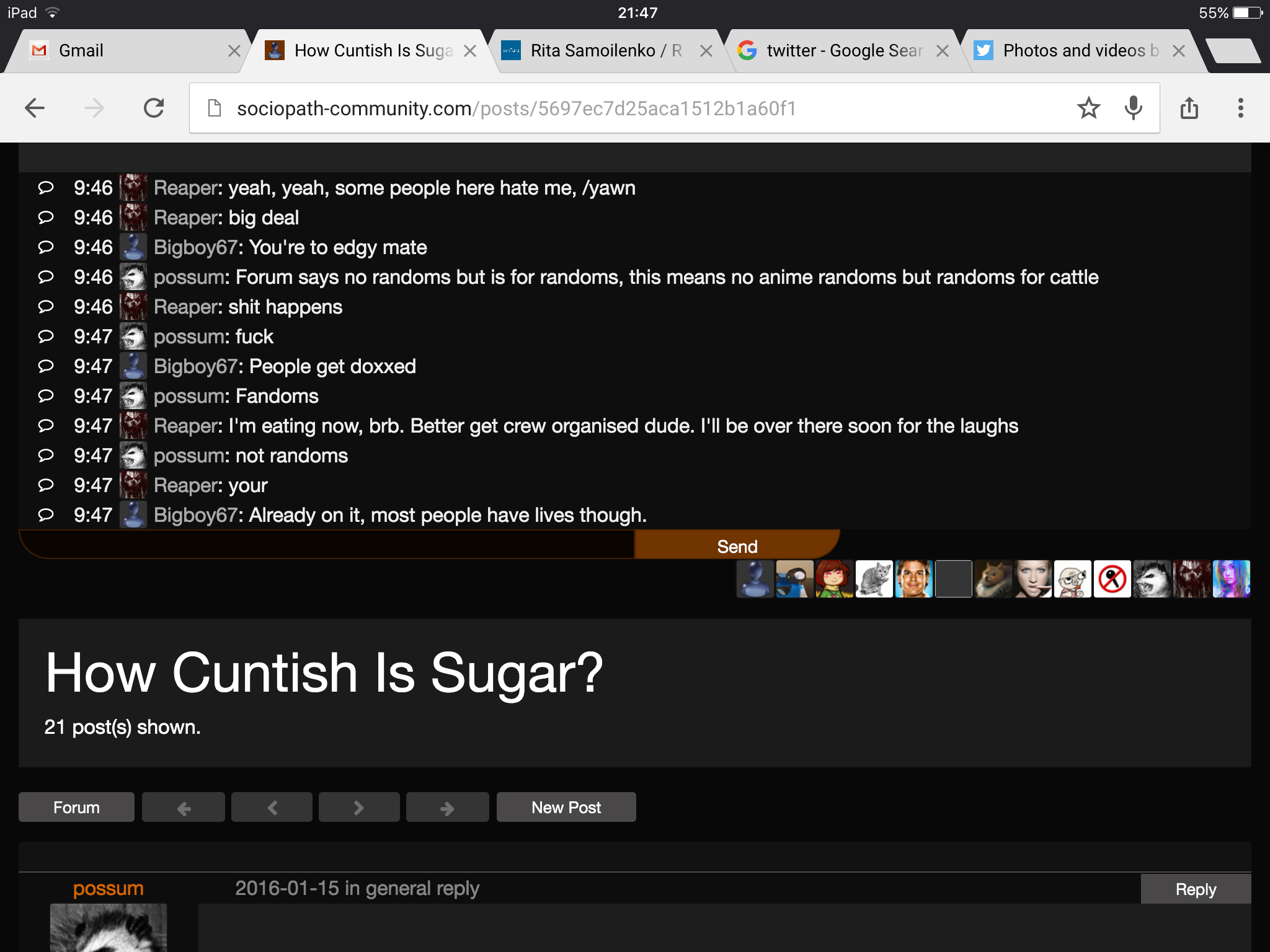Send the chat message

(x=737, y=545)
